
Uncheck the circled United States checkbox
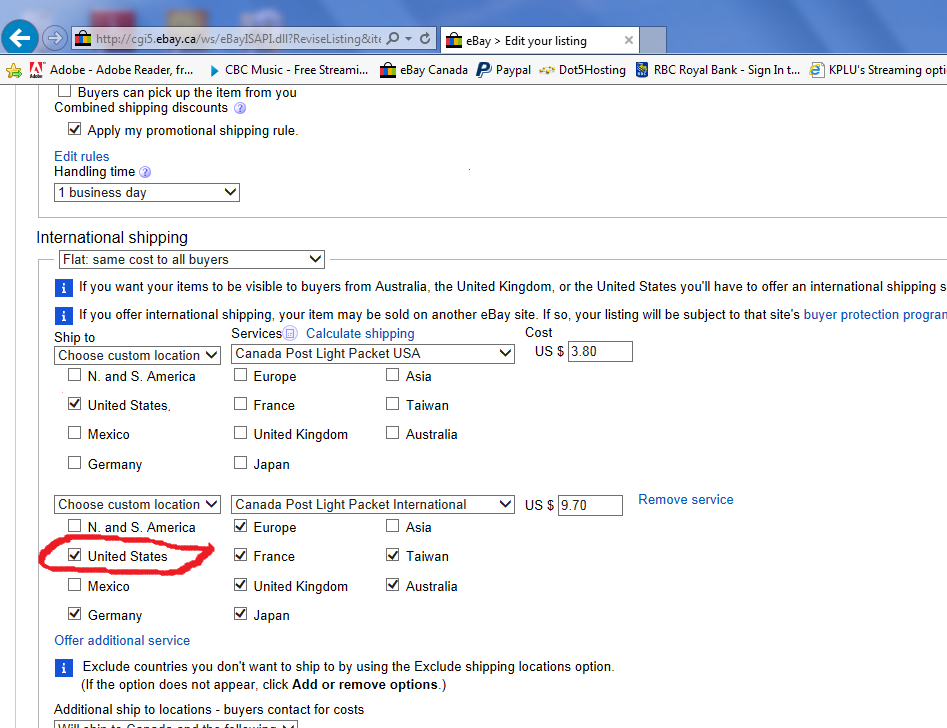point(75,555)
